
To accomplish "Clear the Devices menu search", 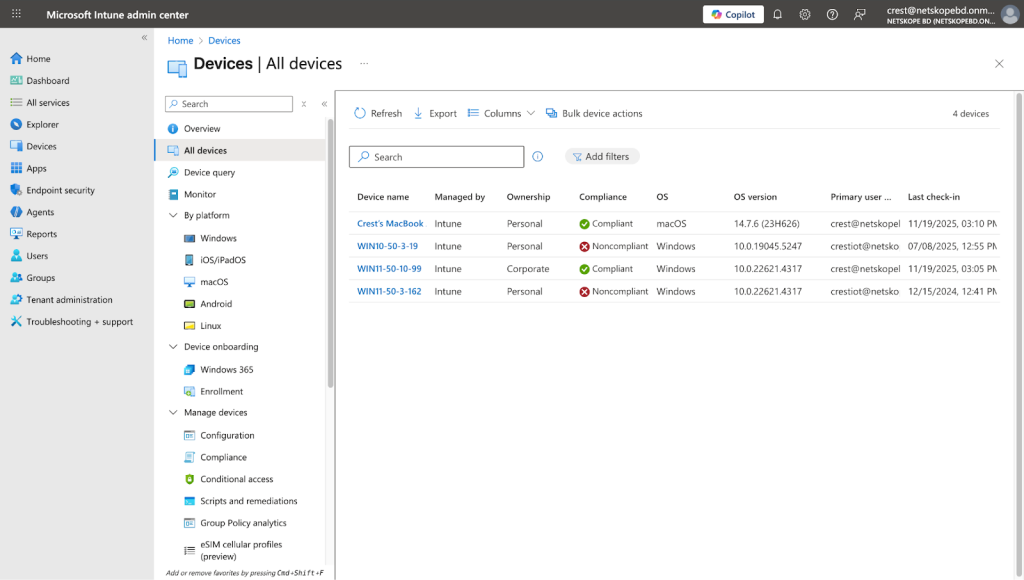I will coord(304,104).
